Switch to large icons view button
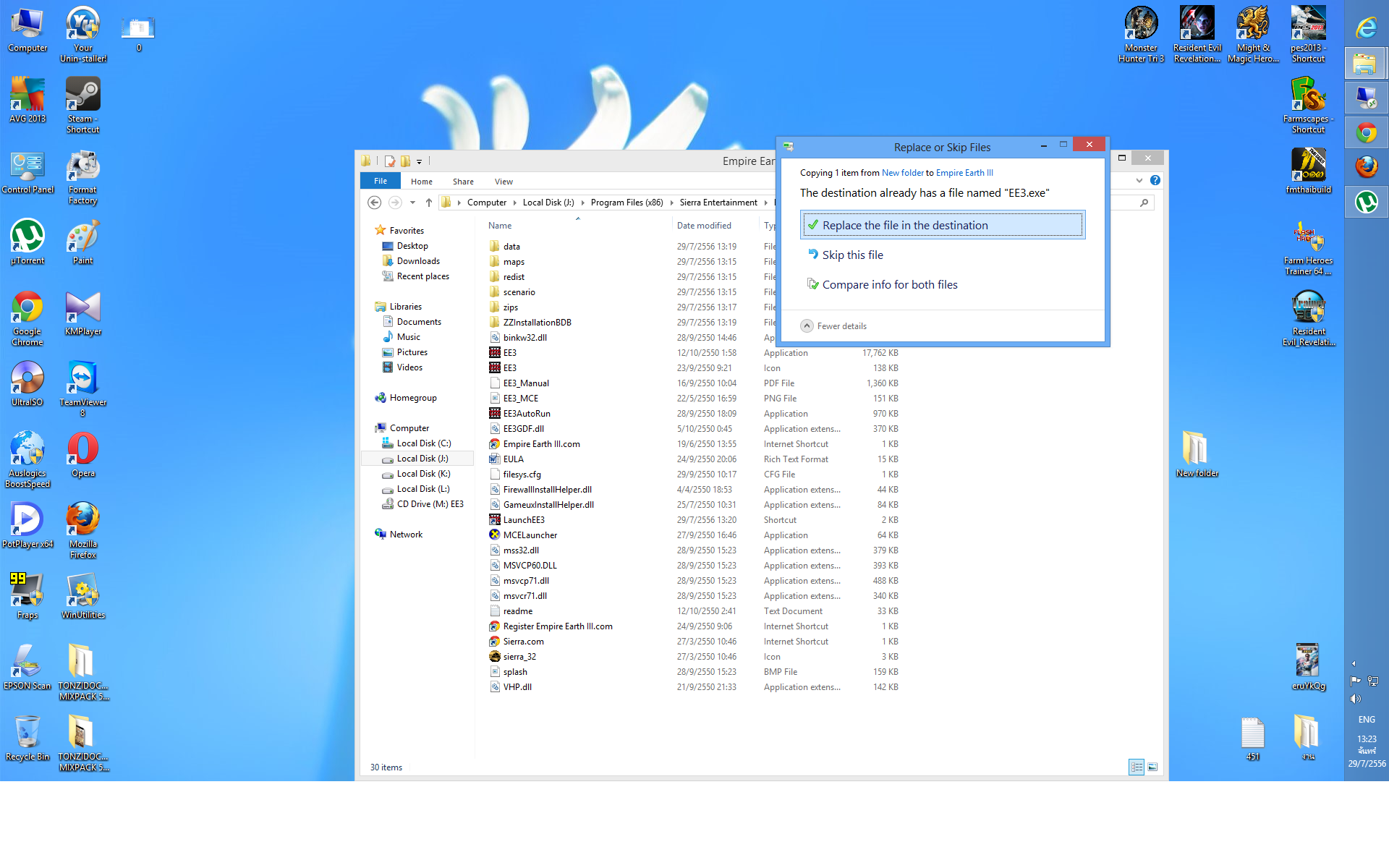 click(1152, 767)
